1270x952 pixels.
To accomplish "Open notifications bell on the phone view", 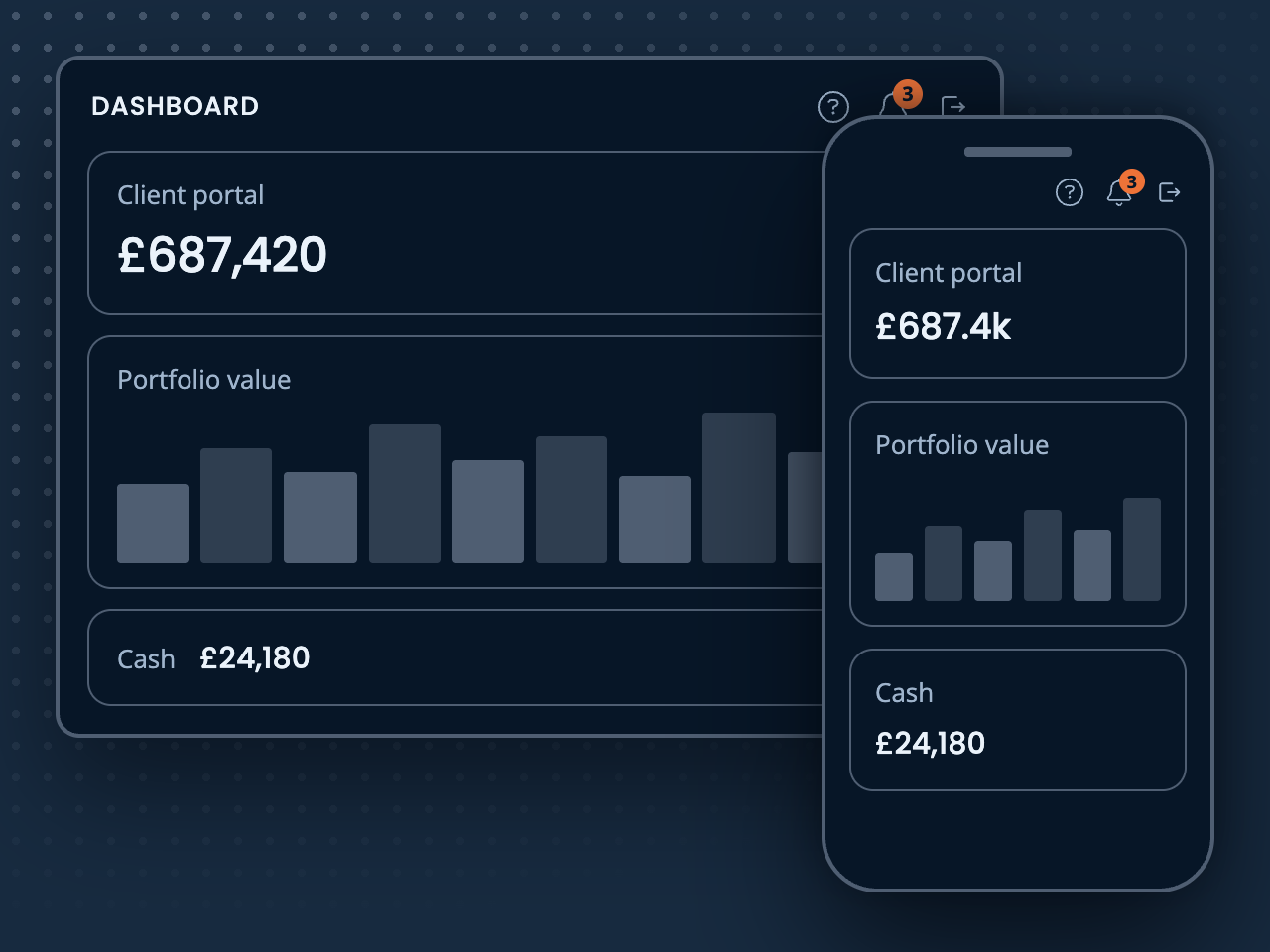I will point(1118,193).
